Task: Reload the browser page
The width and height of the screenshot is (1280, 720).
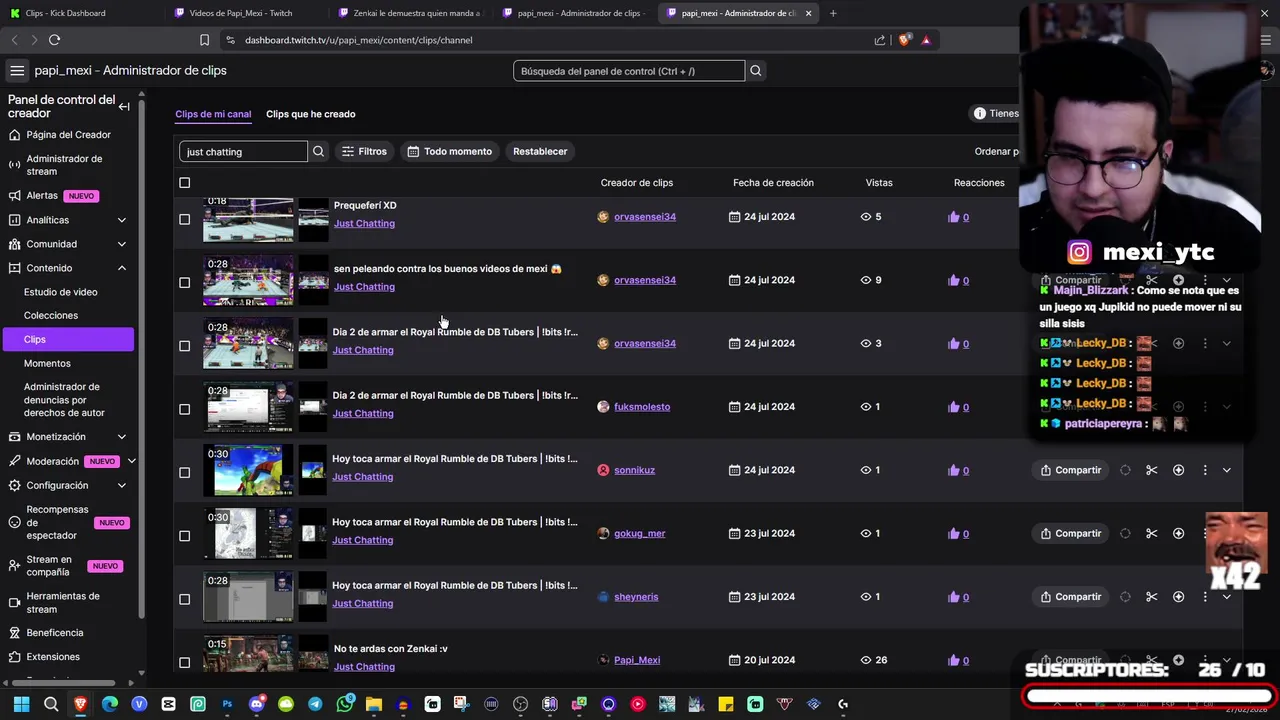Action: tap(54, 40)
